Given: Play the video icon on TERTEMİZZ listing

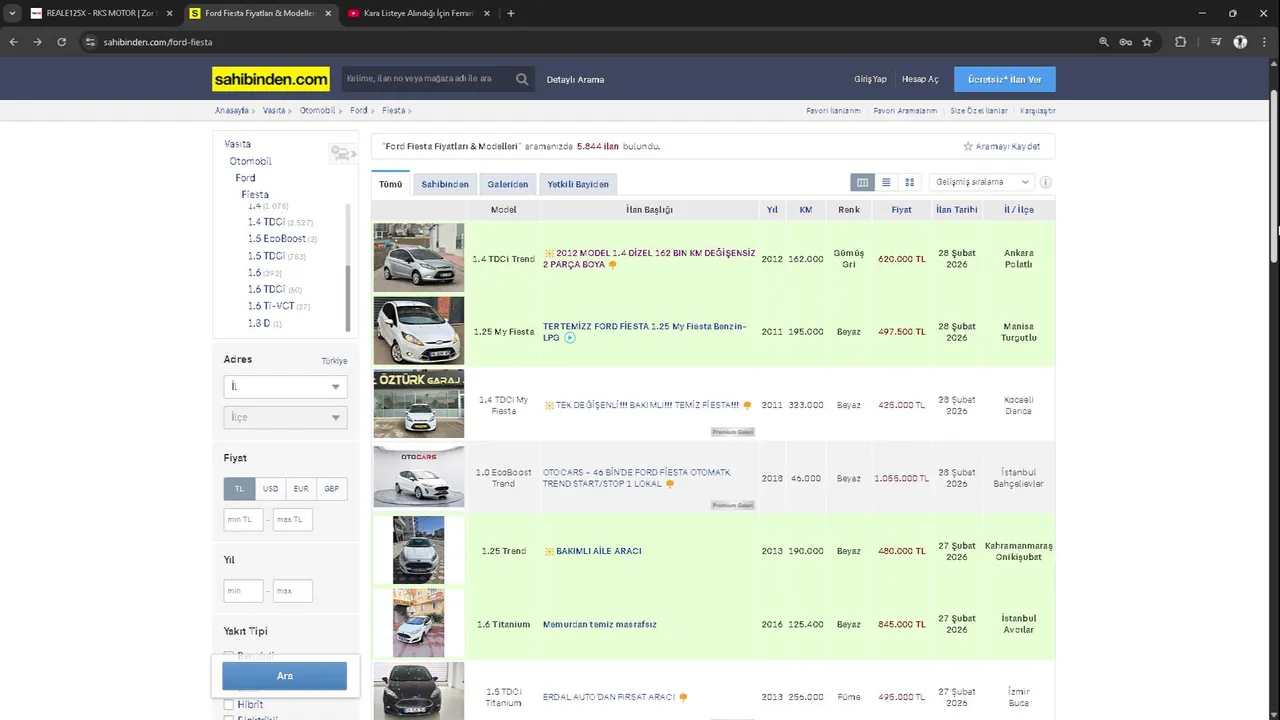Looking at the screenshot, I should pos(570,338).
